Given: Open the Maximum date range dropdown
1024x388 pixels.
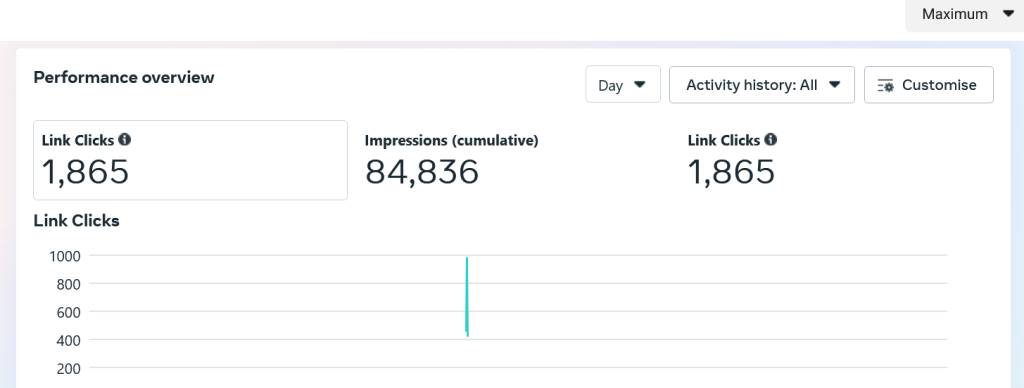Looking at the screenshot, I should [965, 14].
